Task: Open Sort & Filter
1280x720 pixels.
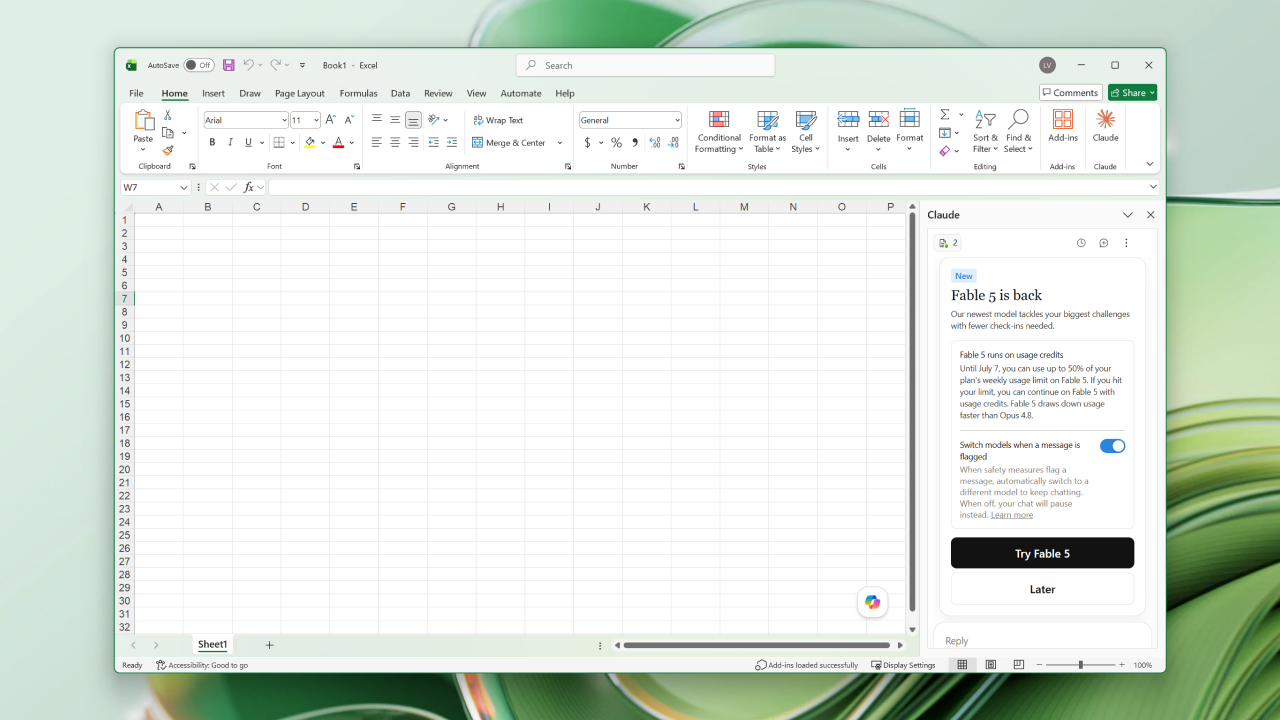Action: (x=985, y=132)
